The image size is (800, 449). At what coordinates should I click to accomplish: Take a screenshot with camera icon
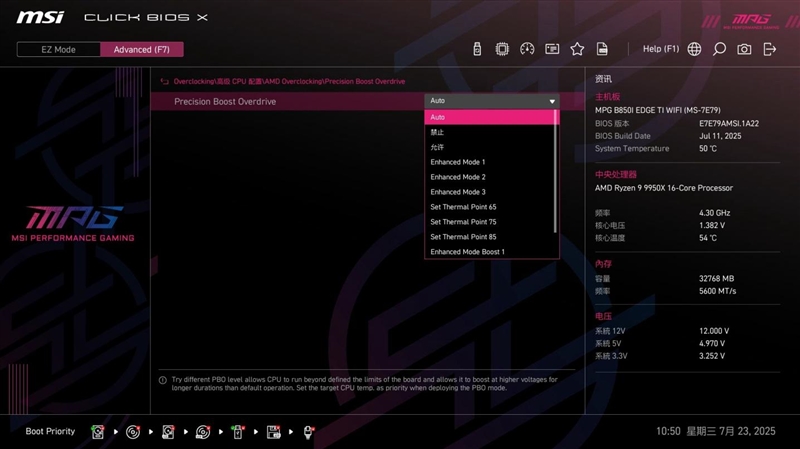click(x=744, y=49)
